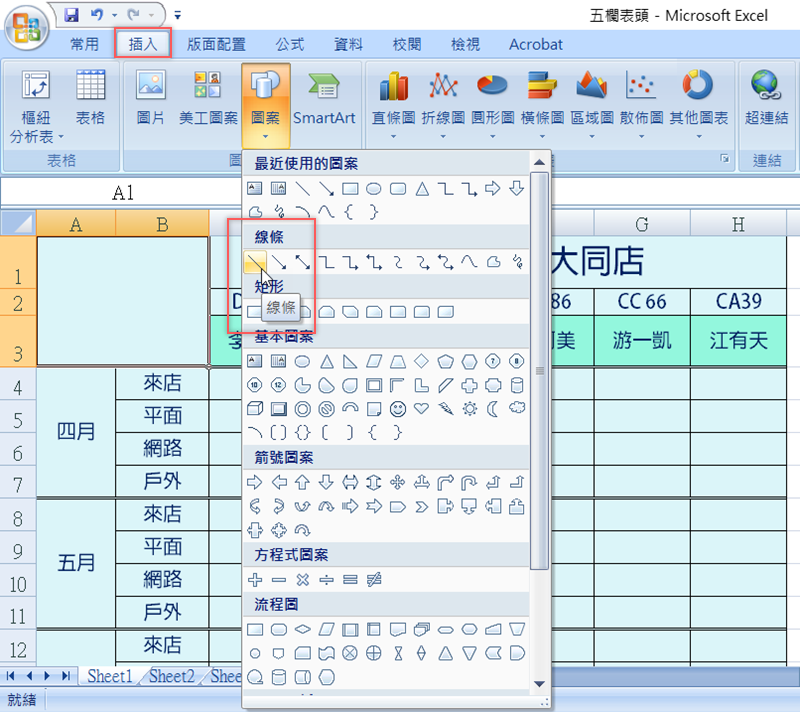Choose the heart shape in 基本圖案
The height and width of the screenshot is (712, 800).
coord(421,408)
